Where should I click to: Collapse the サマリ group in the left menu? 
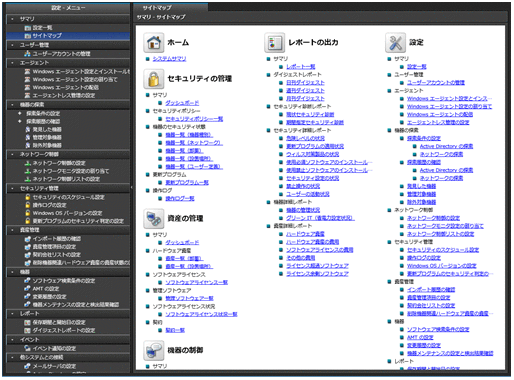12,19
